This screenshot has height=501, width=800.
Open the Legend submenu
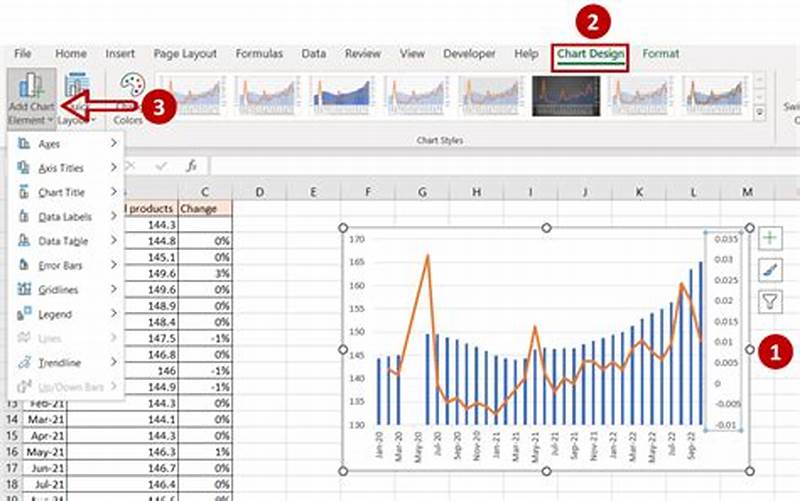(66, 314)
